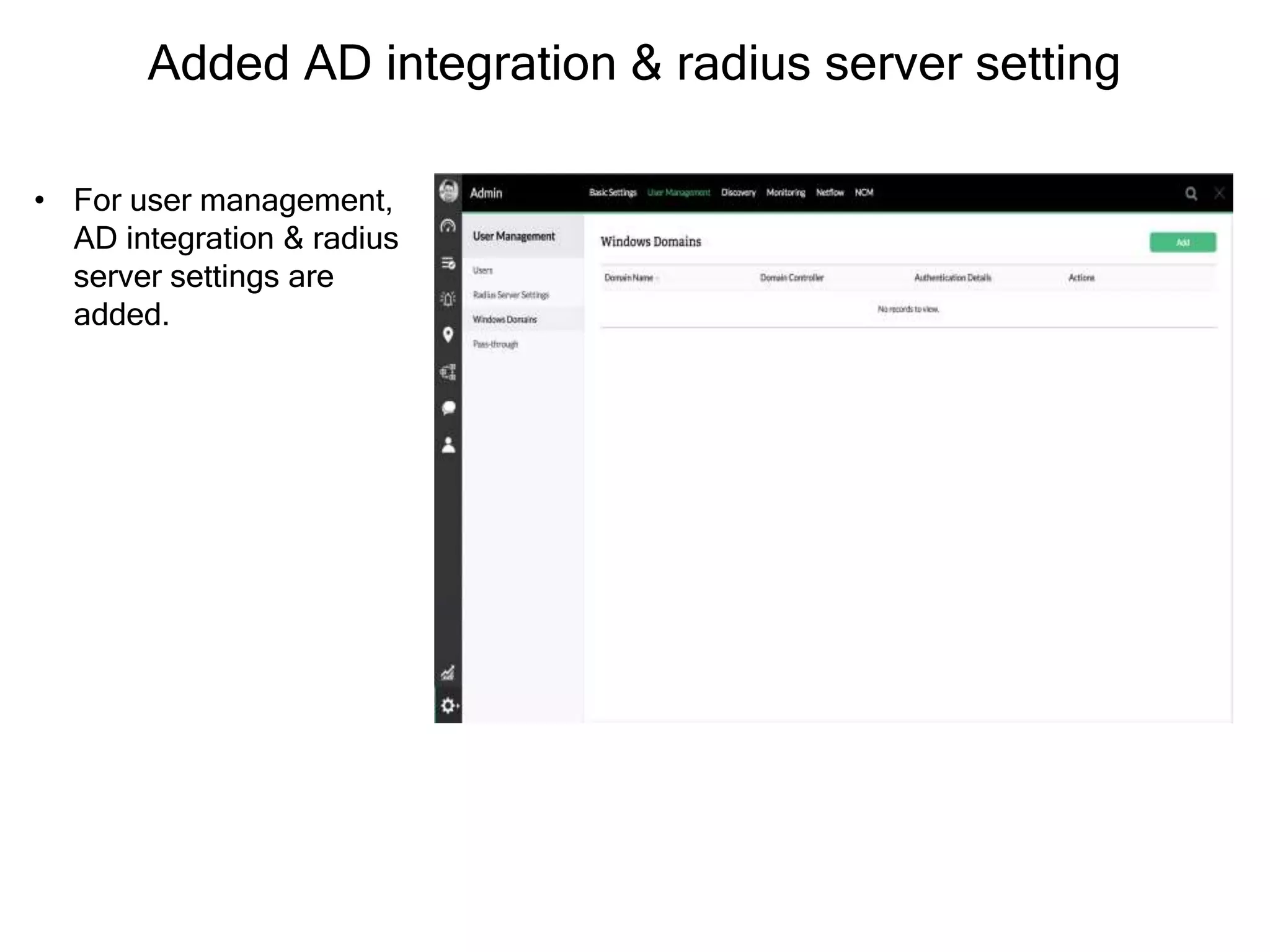Open the Reports chart sidebar icon

point(448,672)
